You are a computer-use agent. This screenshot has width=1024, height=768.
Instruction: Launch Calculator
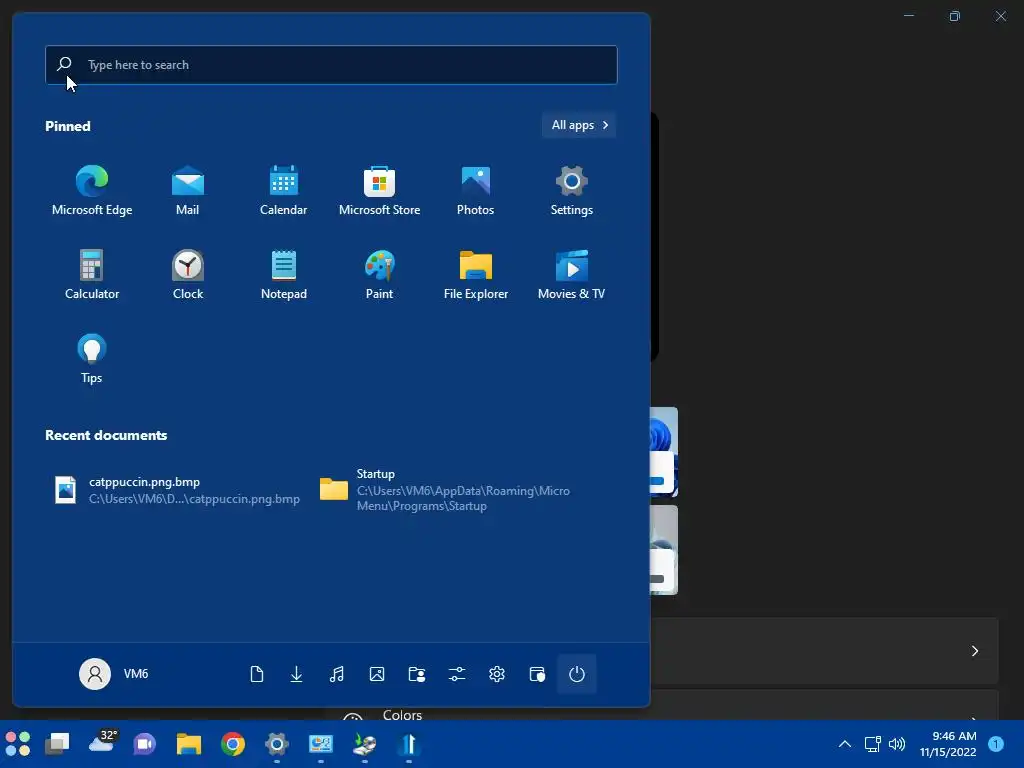[x=91, y=274]
